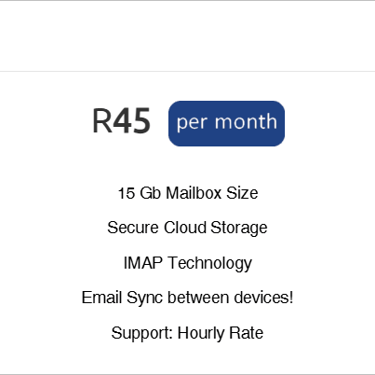Click the word 'Sync'
The width and height of the screenshot is (375, 375).
pyautogui.click(x=144, y=298)
